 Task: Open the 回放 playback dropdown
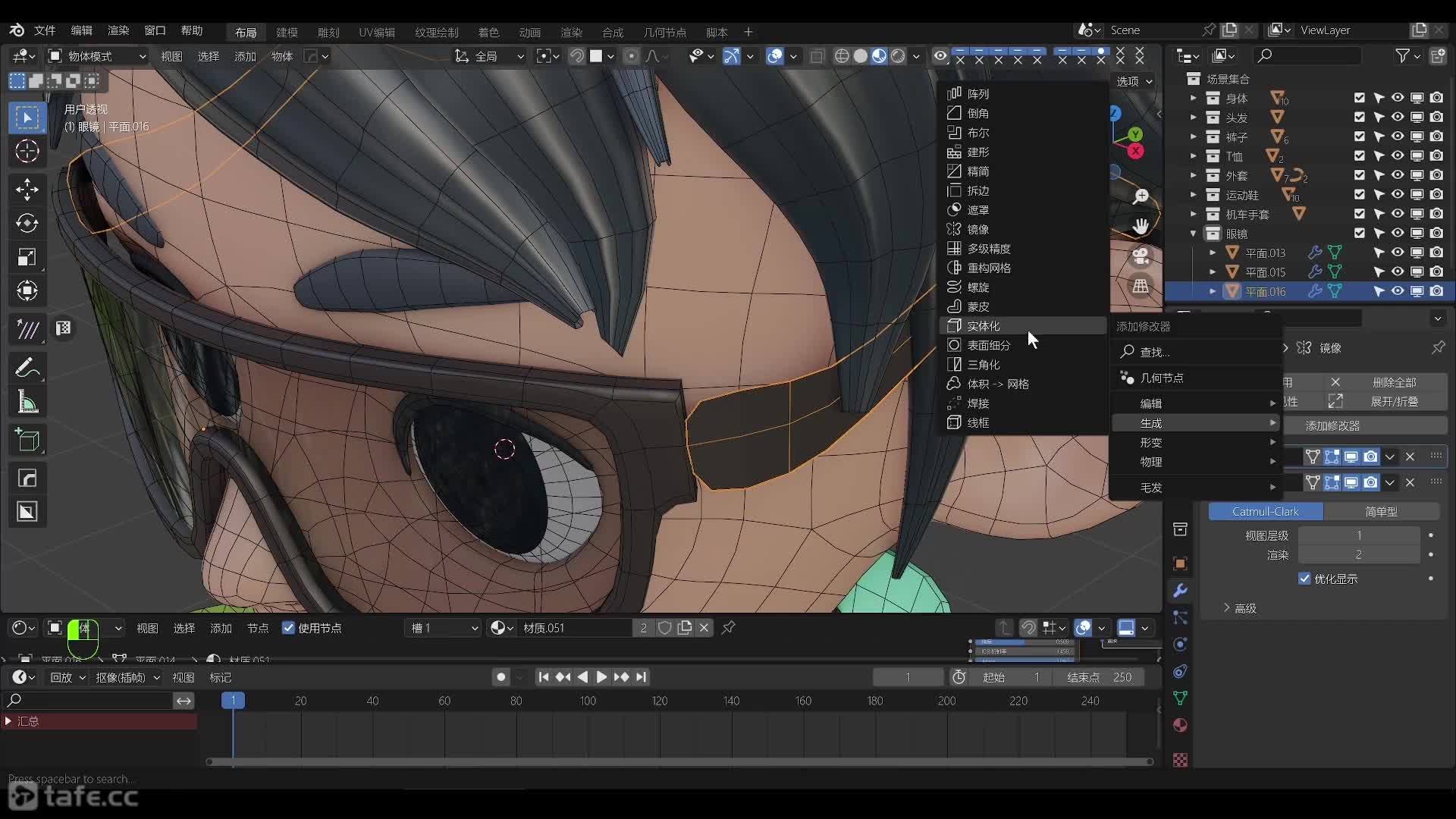(67, 677)
